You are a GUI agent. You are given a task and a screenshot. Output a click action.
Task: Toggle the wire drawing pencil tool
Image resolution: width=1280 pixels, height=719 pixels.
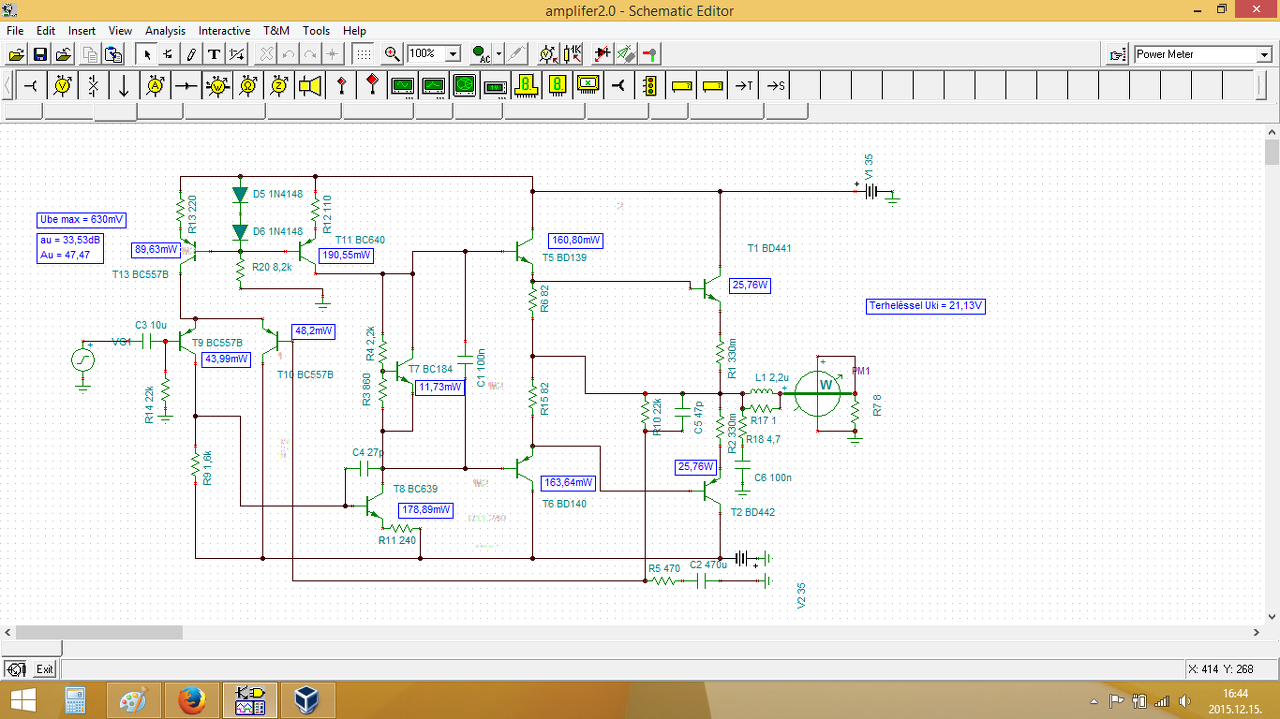(191, 55)
